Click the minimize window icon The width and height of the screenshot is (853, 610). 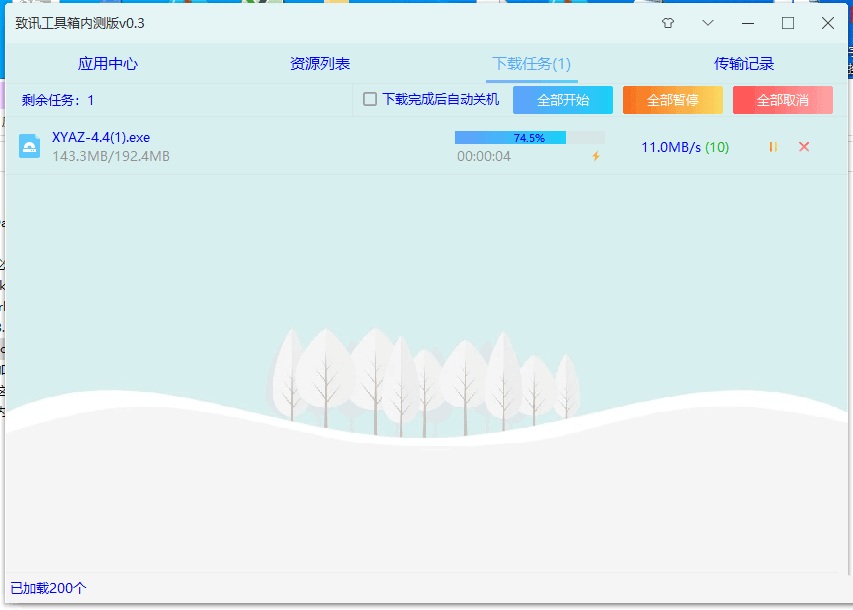pyautogui.click(x=746, y=22)
